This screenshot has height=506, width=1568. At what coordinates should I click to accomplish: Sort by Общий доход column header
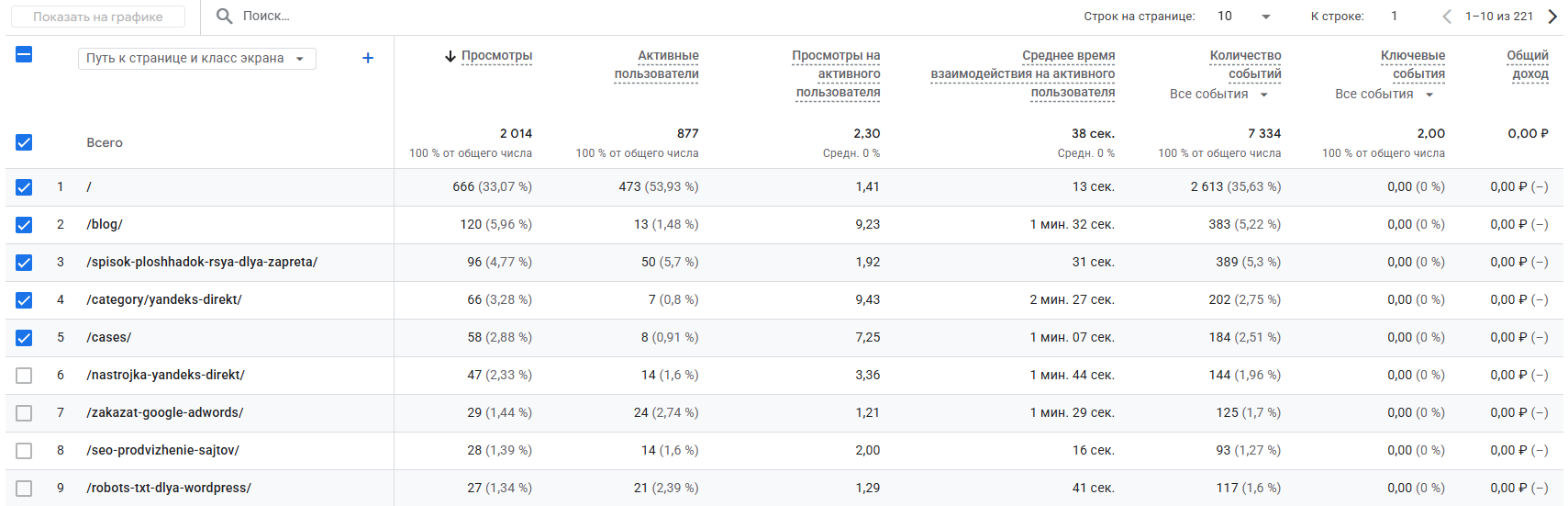click(1527, 65)
